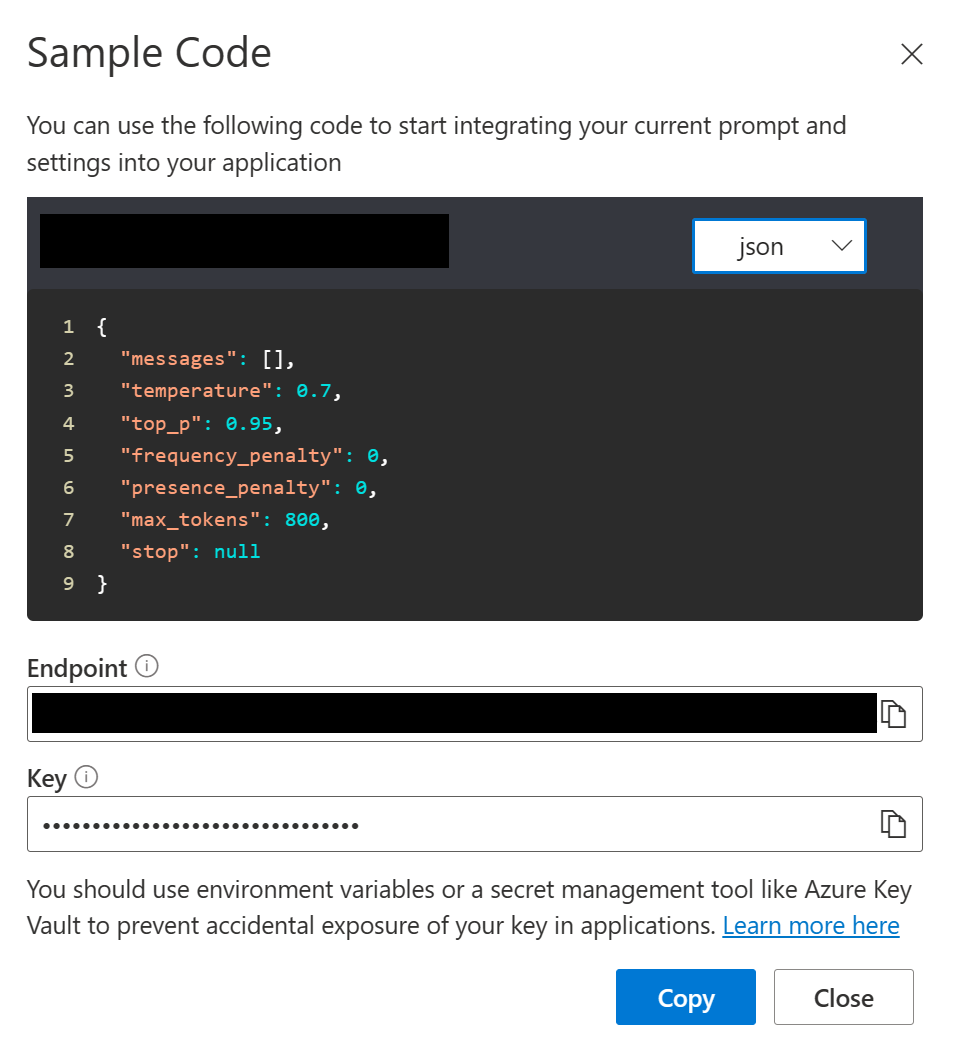Click the "stop": null code line
This screenshot has width=957, height=1043.
tap(190, 551)
